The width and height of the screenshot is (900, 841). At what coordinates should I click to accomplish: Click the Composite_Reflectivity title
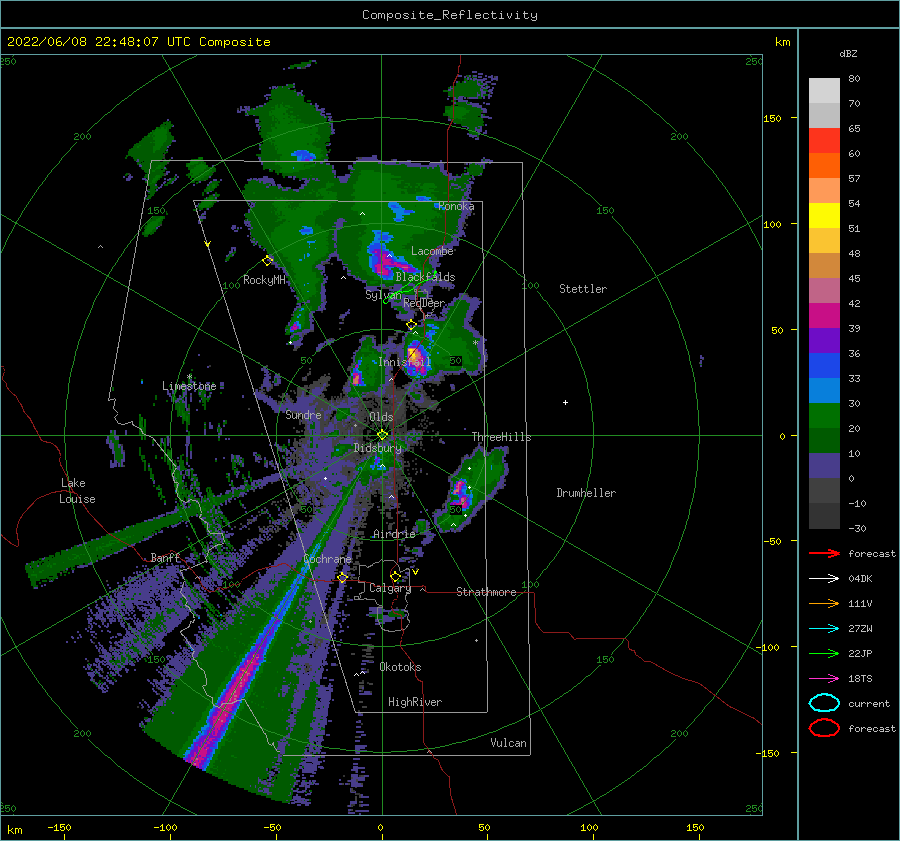pos(450,15)
